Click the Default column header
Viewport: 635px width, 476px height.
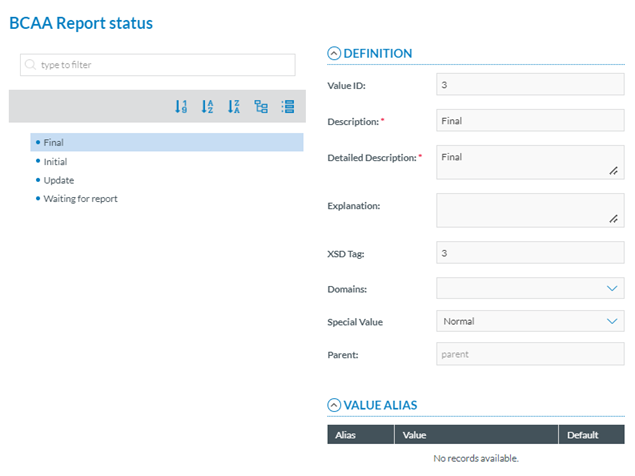pyautogui.click(x=582, y=435)
